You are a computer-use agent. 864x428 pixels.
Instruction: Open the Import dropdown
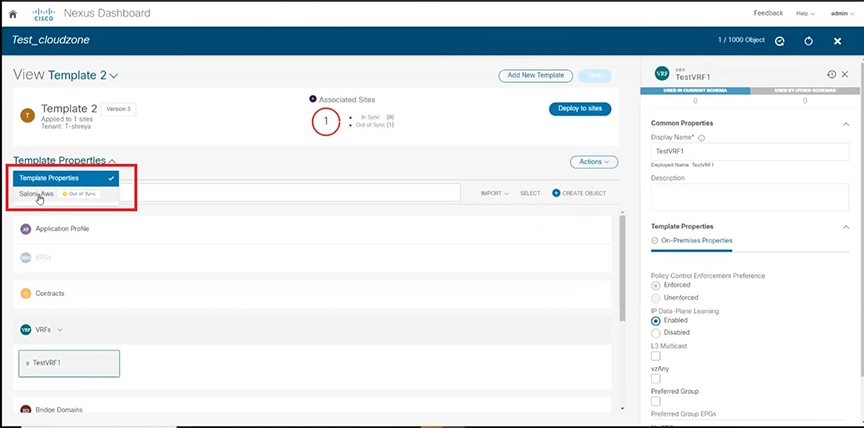pos(494,193)
